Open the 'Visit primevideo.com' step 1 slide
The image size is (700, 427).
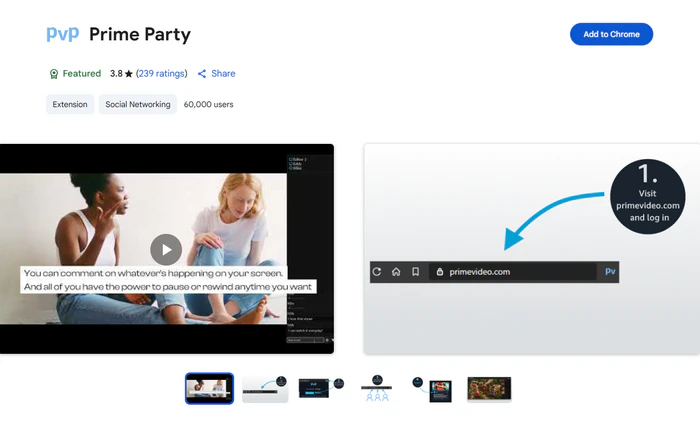coord(531,248)
